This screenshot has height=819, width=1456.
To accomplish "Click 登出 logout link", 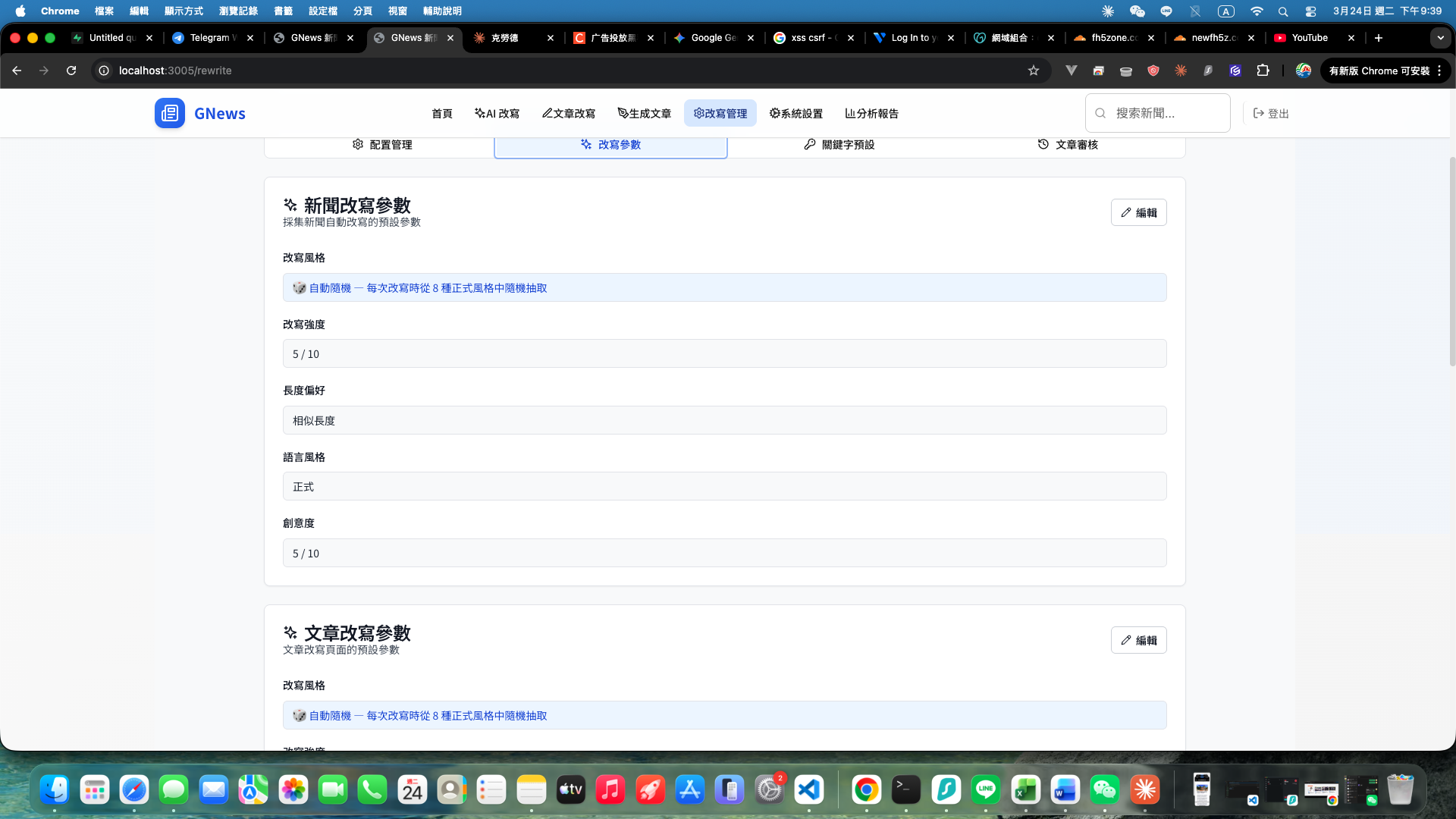I will tap(1271, 113).
